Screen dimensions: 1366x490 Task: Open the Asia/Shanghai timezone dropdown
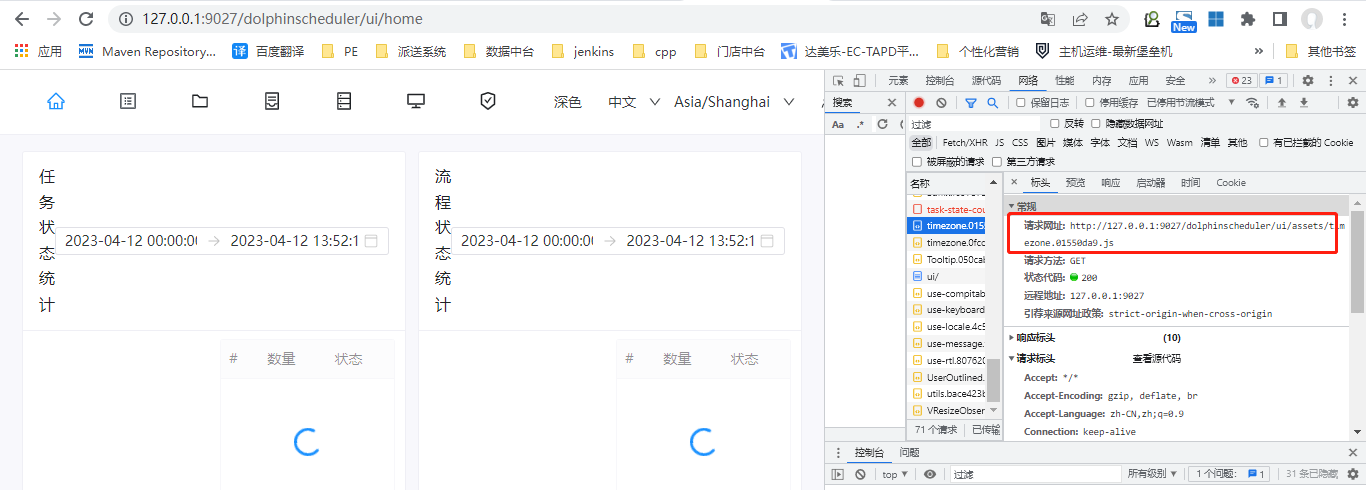[x=734, y=101]
